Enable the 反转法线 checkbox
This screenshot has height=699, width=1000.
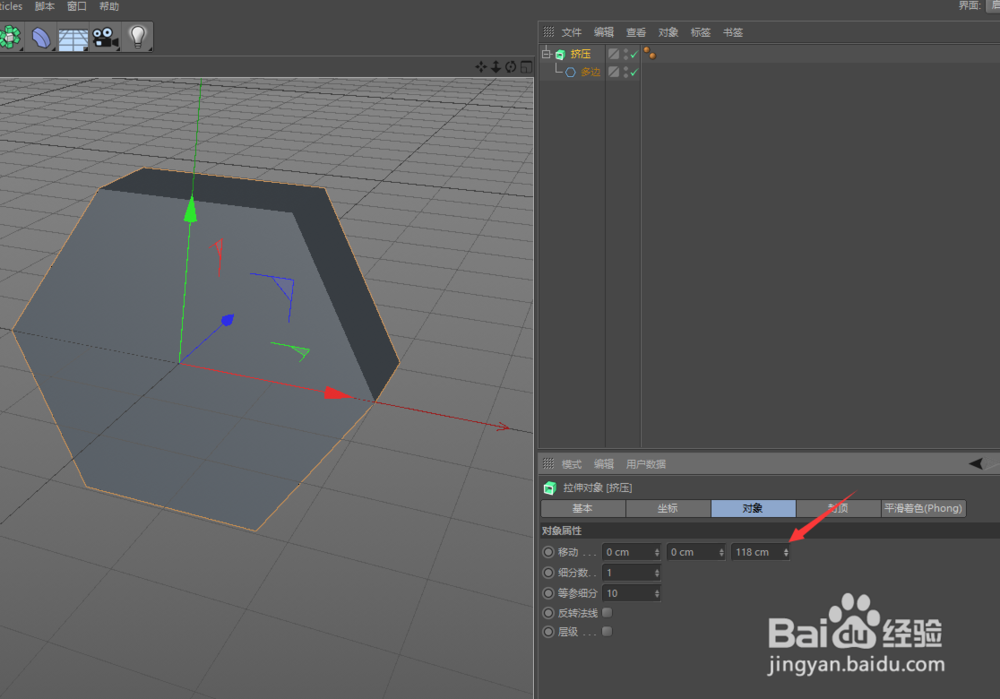(x=607, y=613)
